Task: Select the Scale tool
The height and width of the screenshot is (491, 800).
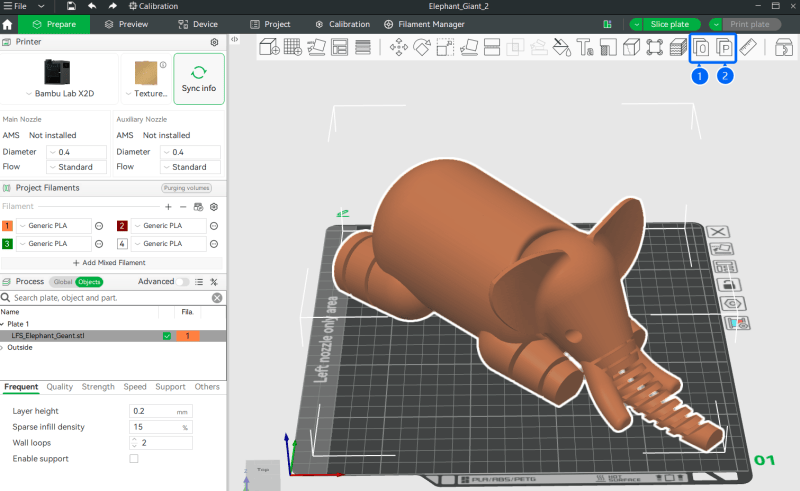Action: (x=445, y=47)
